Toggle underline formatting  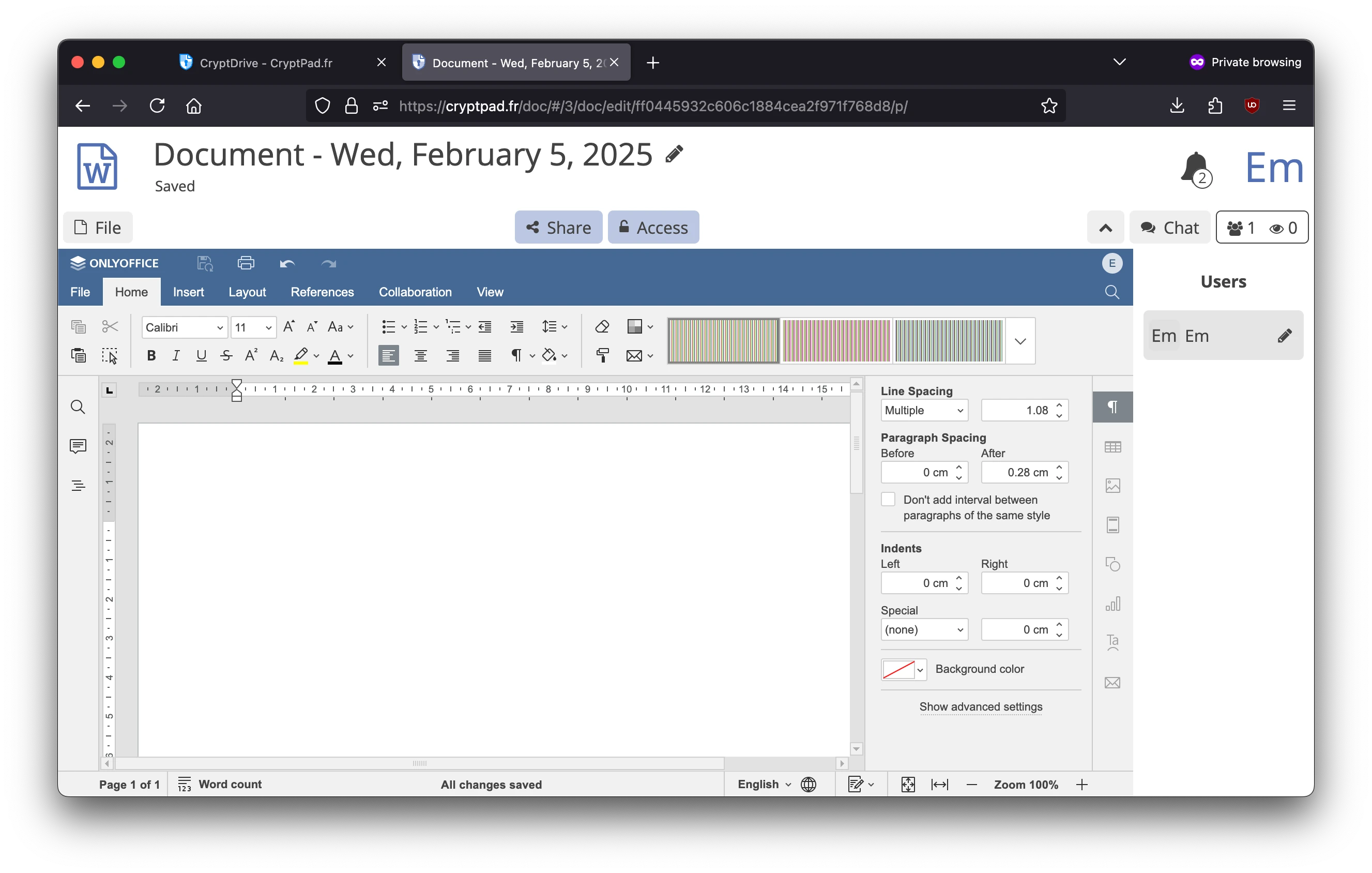pos(201,355)
